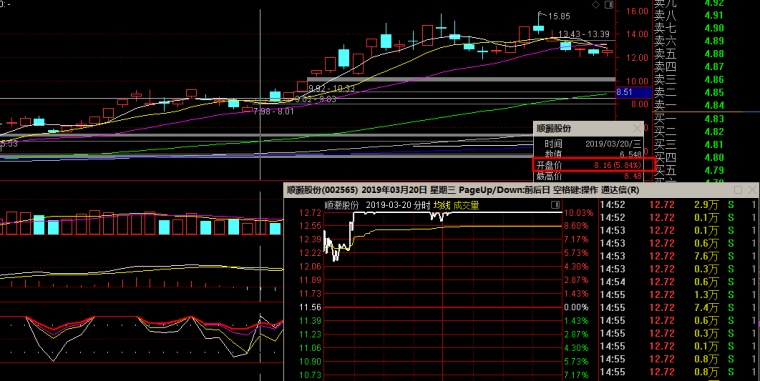Image resolution: width=760 pixels, height=381 pixels.
Task: Select the yellow 均线 indicator label
Action: click(x=442, y=206)
